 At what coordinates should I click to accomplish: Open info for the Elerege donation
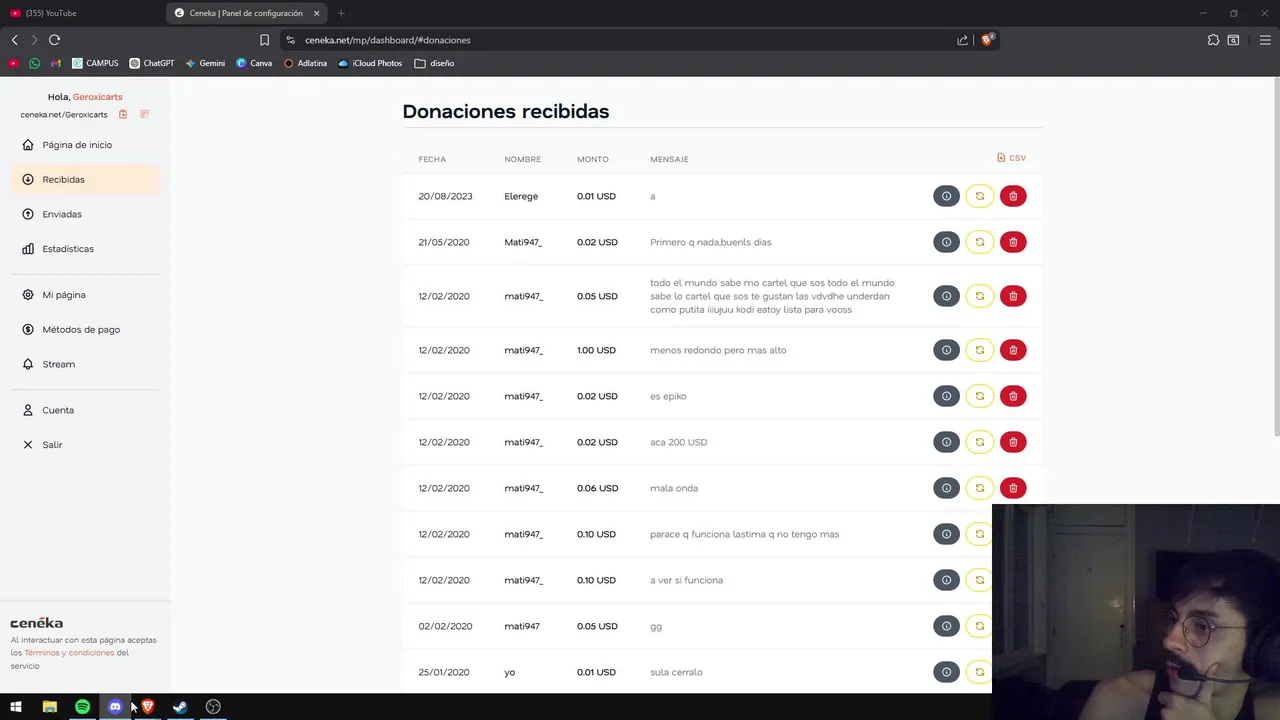[x=946, y=196]
